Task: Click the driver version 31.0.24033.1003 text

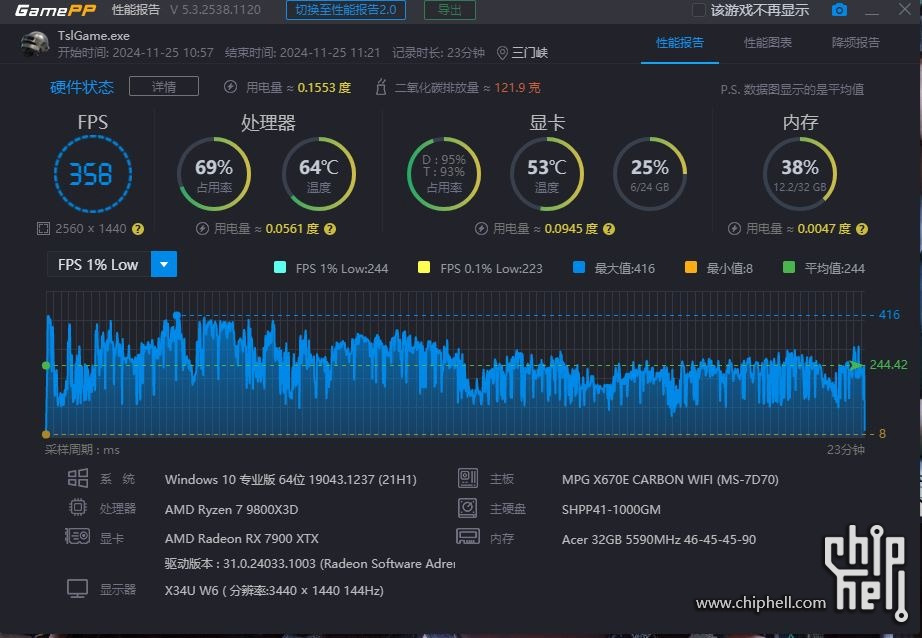Action: click(310, 563)
